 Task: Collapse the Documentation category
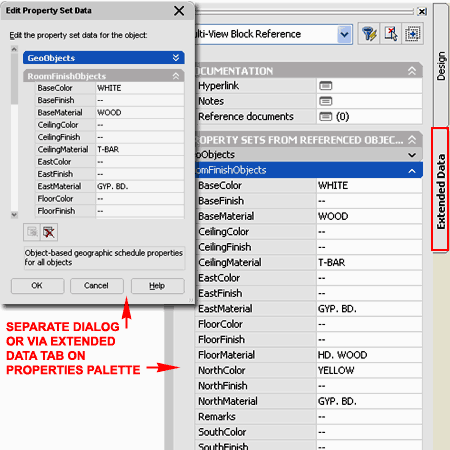point(412,71)
